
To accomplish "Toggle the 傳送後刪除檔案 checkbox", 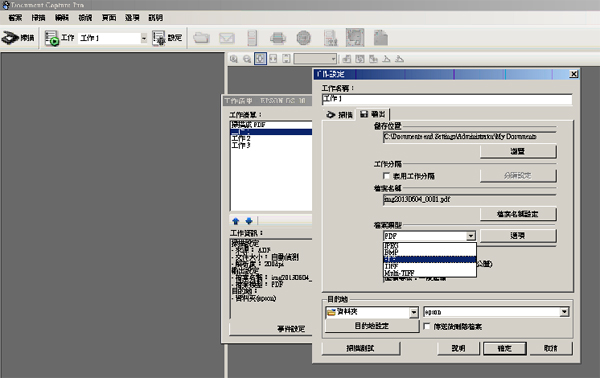I will 427,326.
